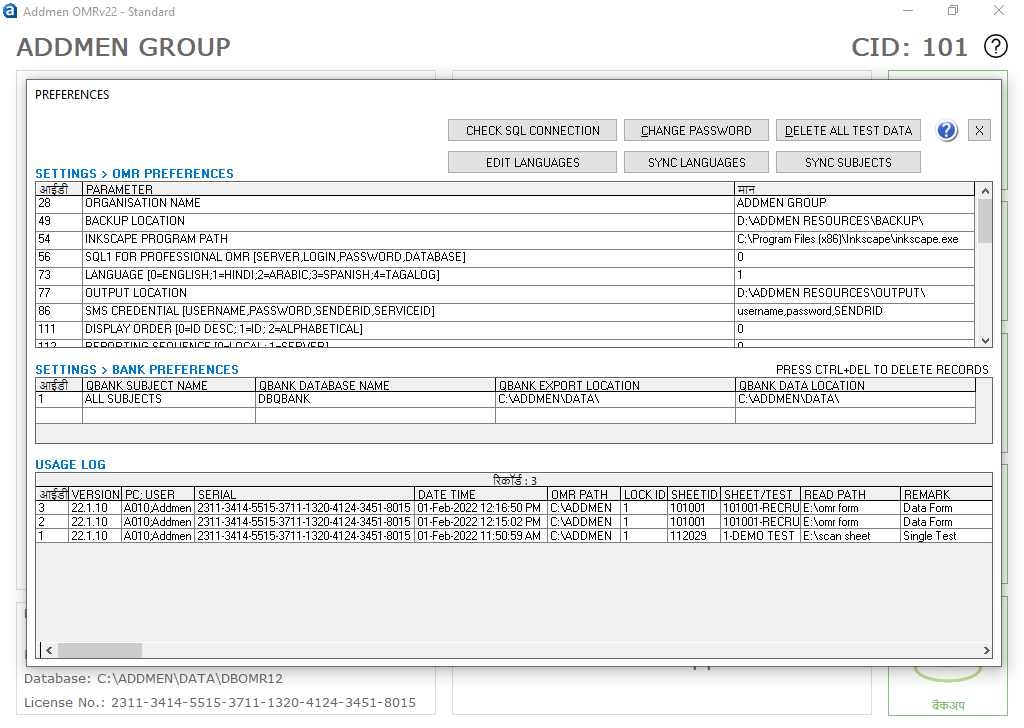
Task: Click the Addmen app icon in title bar
Action: pyautogui.click(x=10, y=11)
